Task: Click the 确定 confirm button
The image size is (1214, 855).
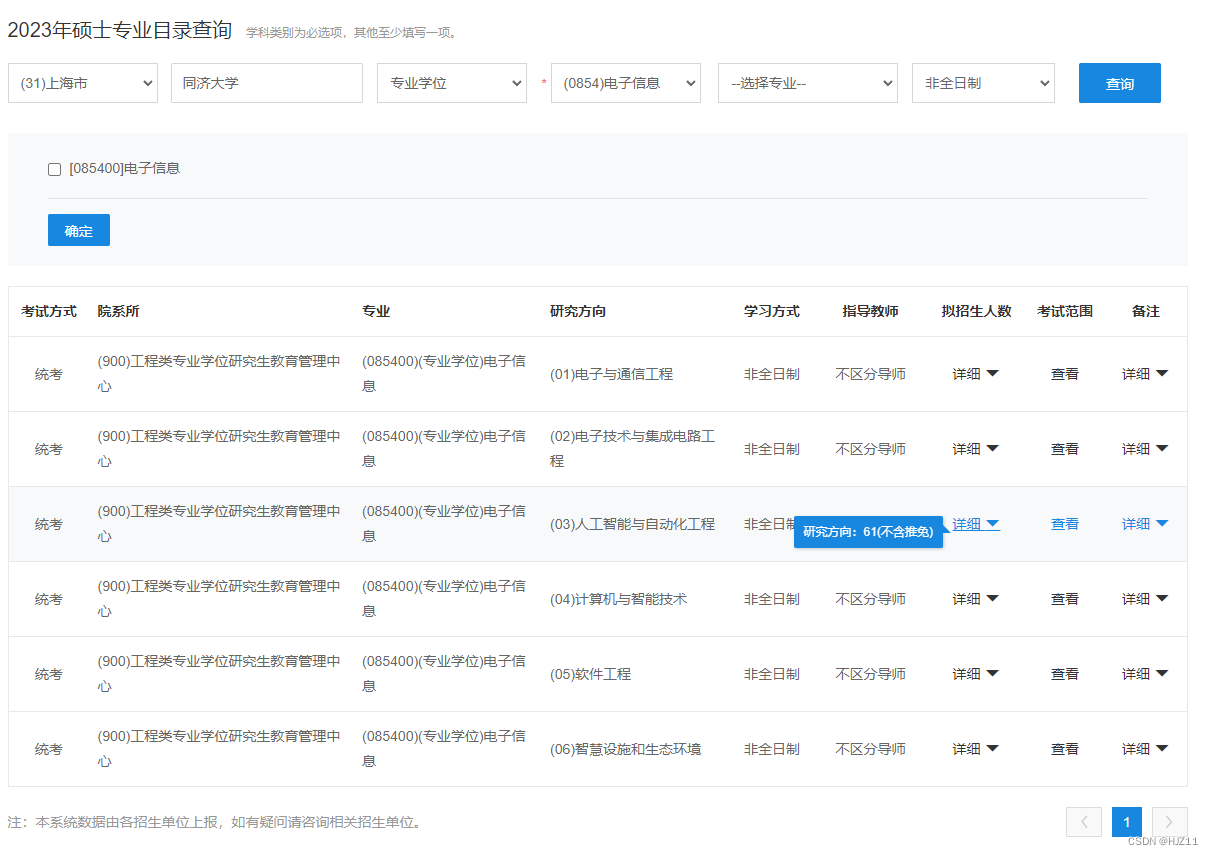Action: (78, 229)
